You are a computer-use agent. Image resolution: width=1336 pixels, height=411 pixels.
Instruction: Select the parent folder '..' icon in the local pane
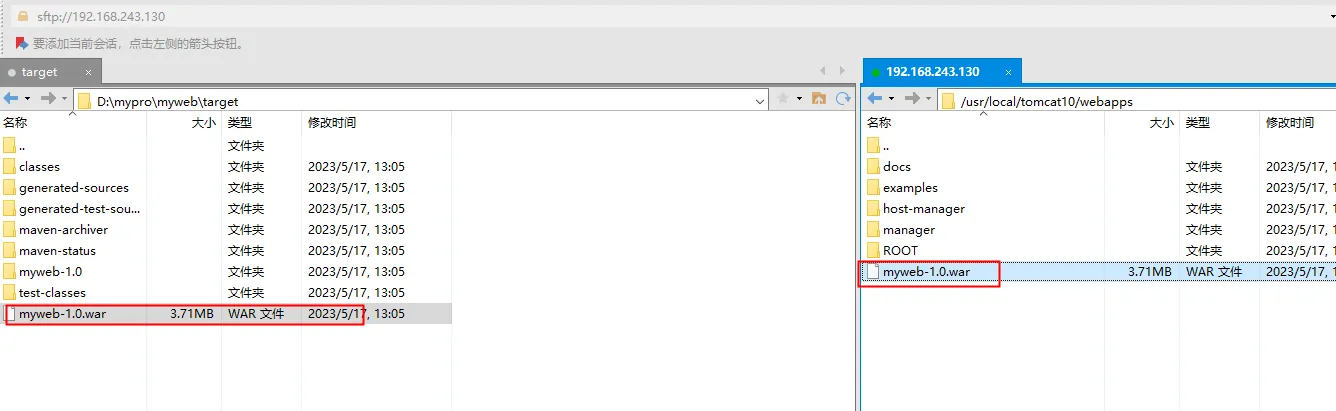point(10,146)
